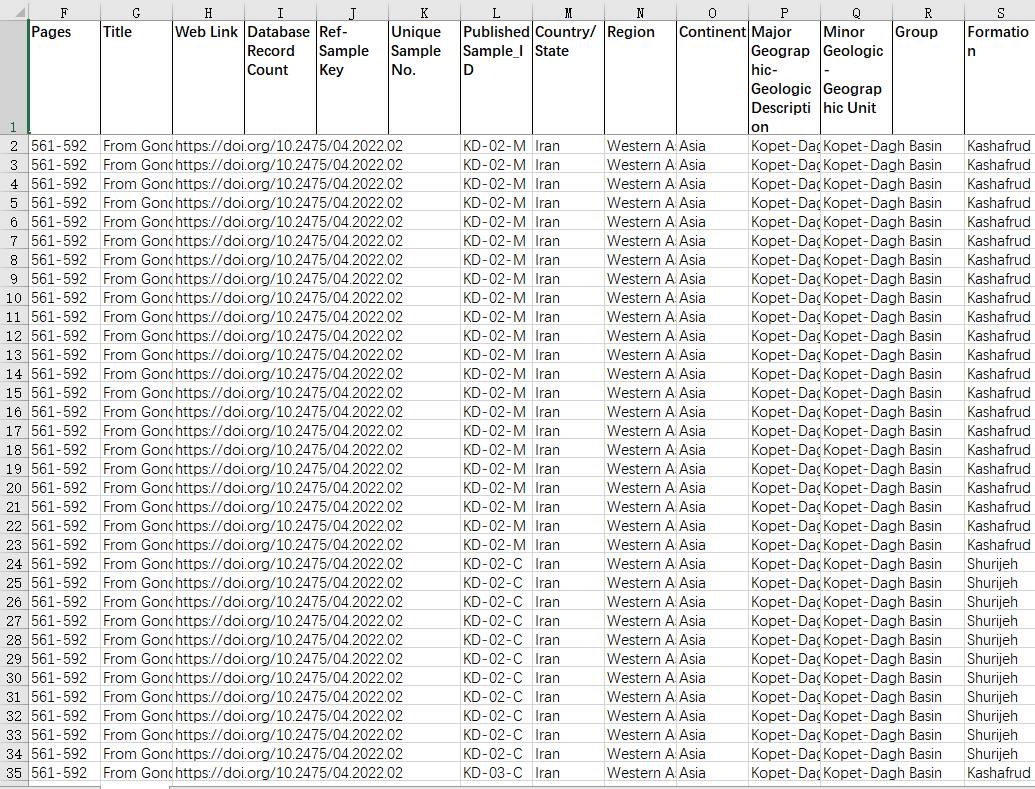Select row 24 header number

pos(14,564)
